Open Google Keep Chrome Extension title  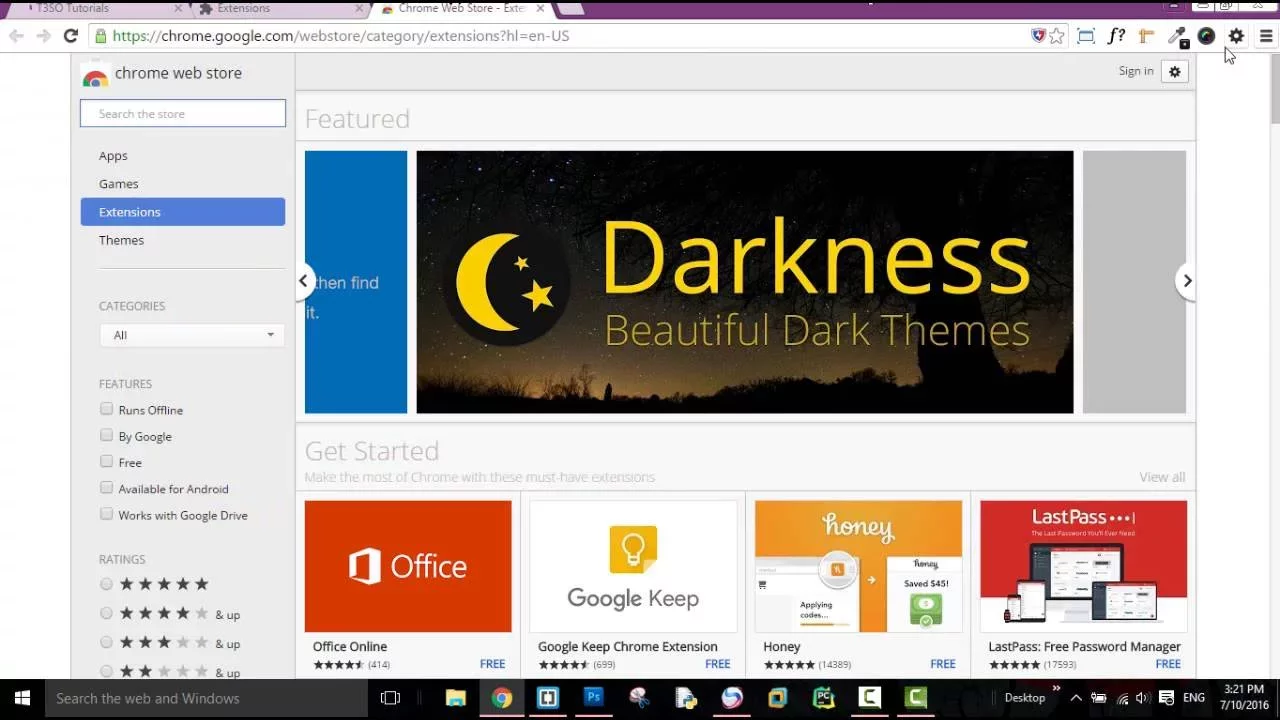[x=628, y=647]
